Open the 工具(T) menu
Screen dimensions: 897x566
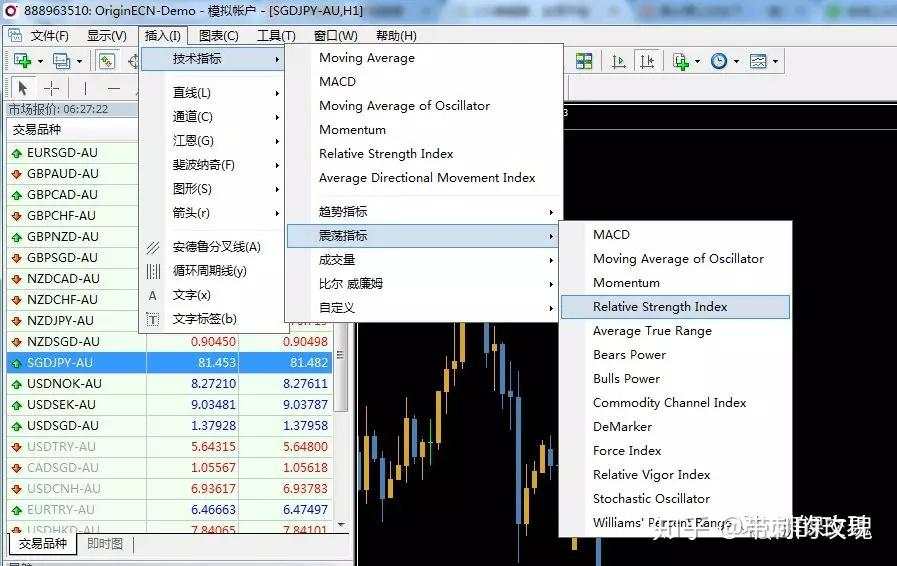tap(276, 36)
